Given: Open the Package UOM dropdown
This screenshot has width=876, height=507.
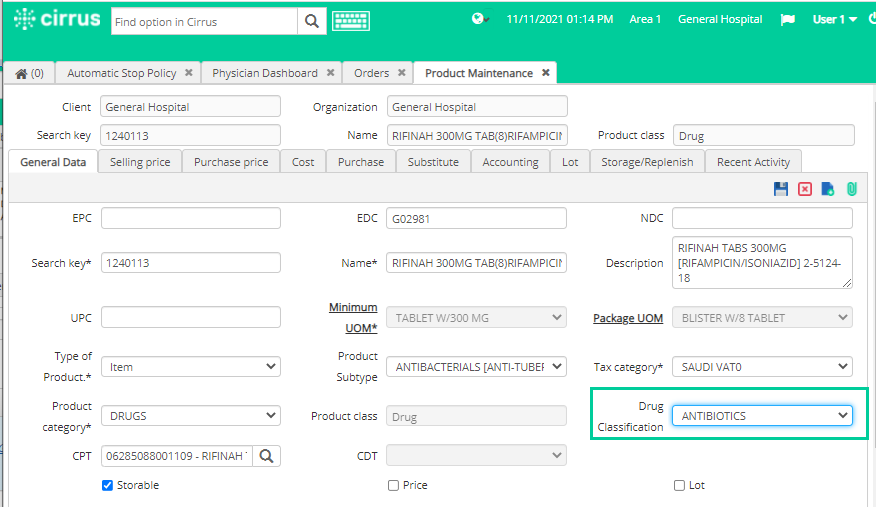Looking at the screenshot, I should (762, 318).
